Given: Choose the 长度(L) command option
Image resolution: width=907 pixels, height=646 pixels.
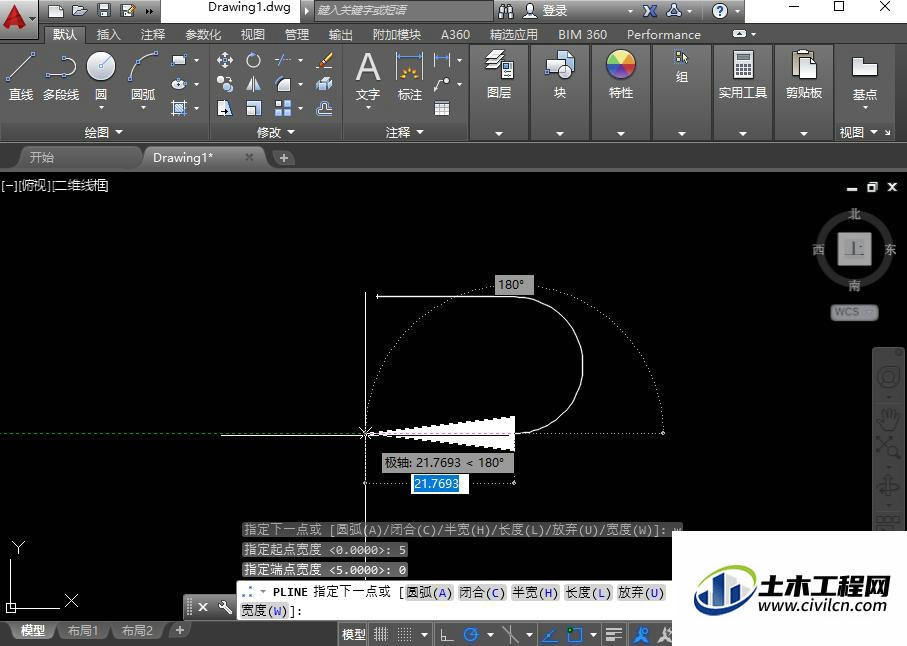Looking at the screenshot, I should click(x=588, y=593).
